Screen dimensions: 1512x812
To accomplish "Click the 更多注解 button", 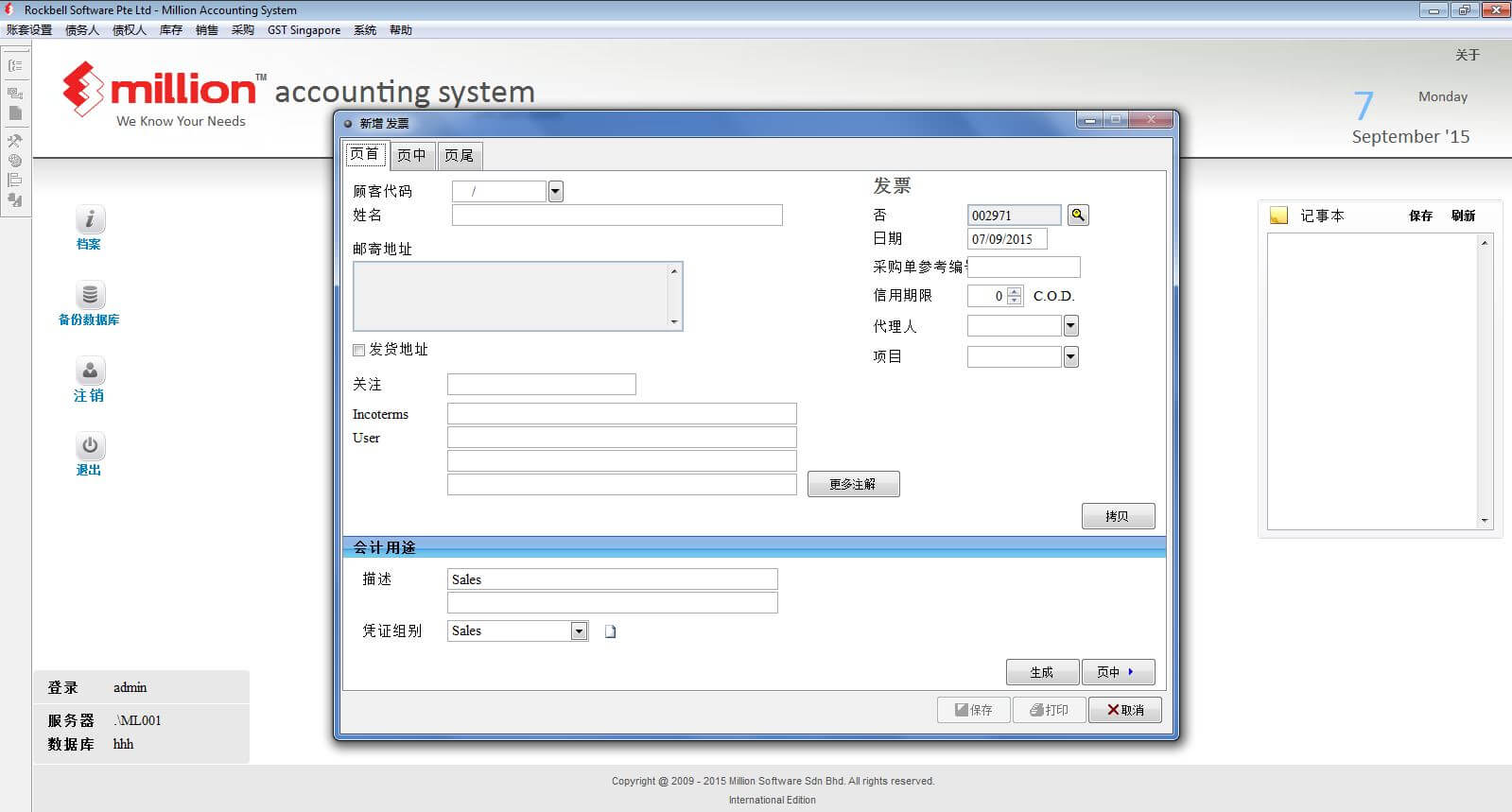I will point(853,484).
